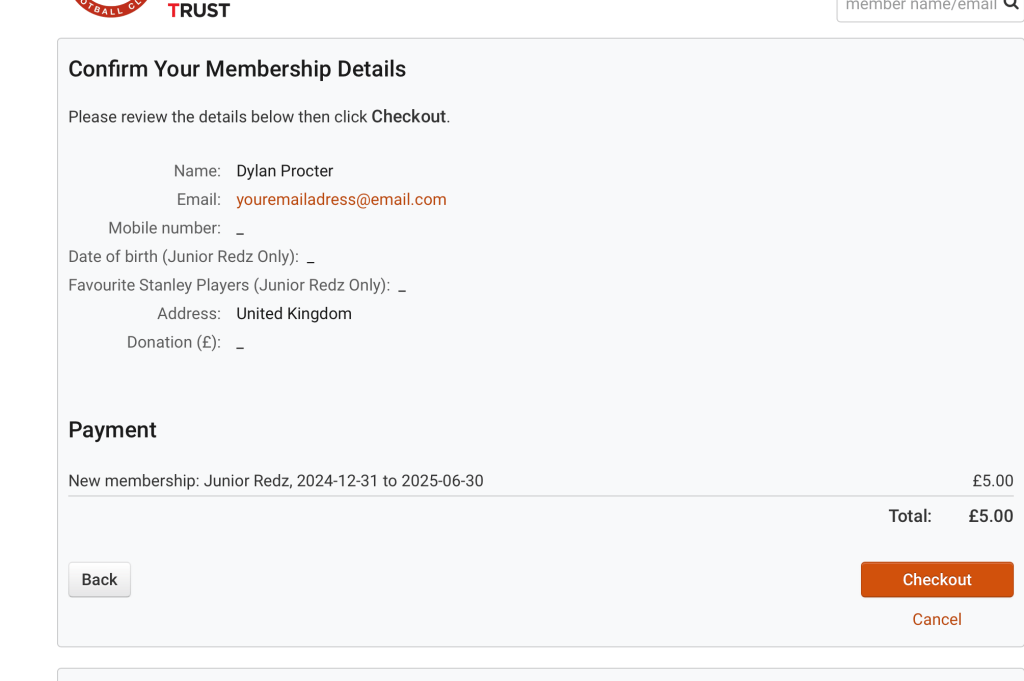
Task: Click the search magnifier icon
Action: click(1011, 5)
